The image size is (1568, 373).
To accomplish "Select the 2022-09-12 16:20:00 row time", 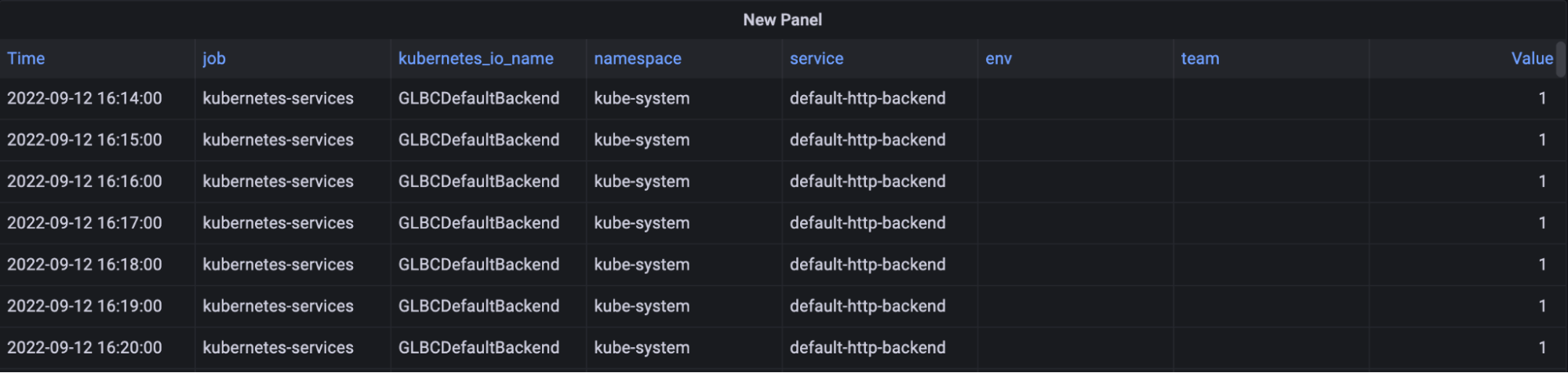I will click(85, 347).
